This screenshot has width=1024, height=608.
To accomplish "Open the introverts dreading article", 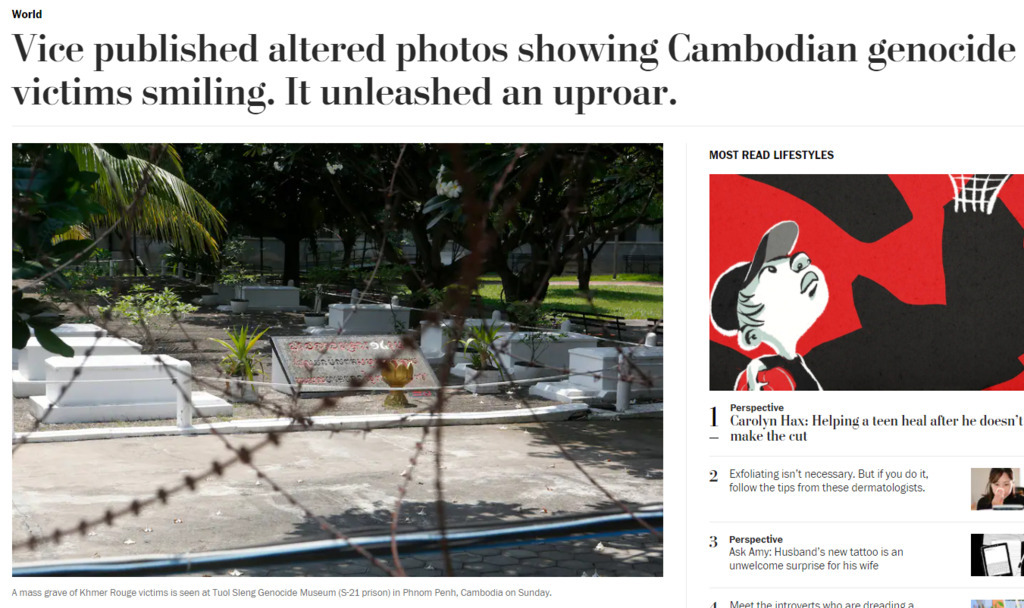I will pyautogui.click(x=821, y=604).
